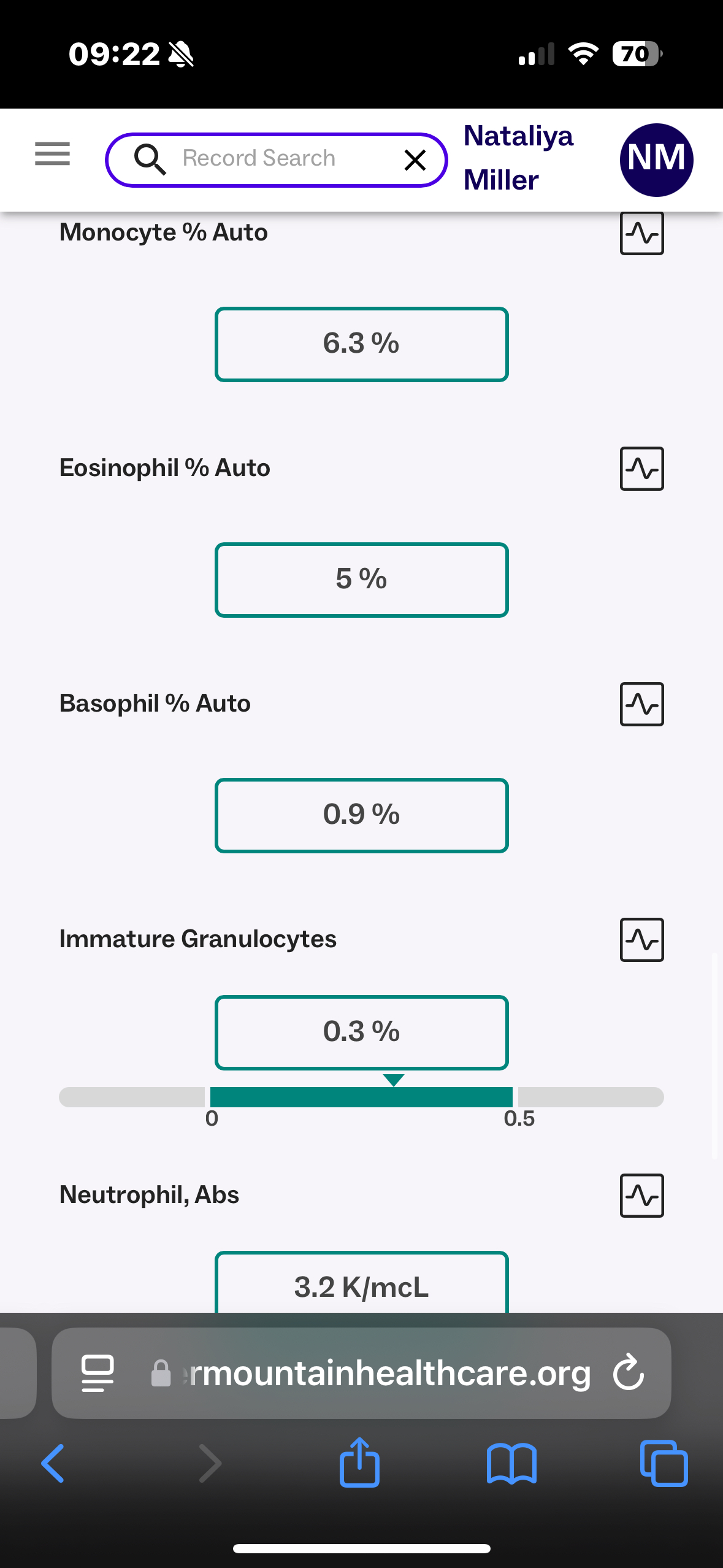
Task: View trend graph for Immature Granulocytes
Action: [x=641, y=939]
